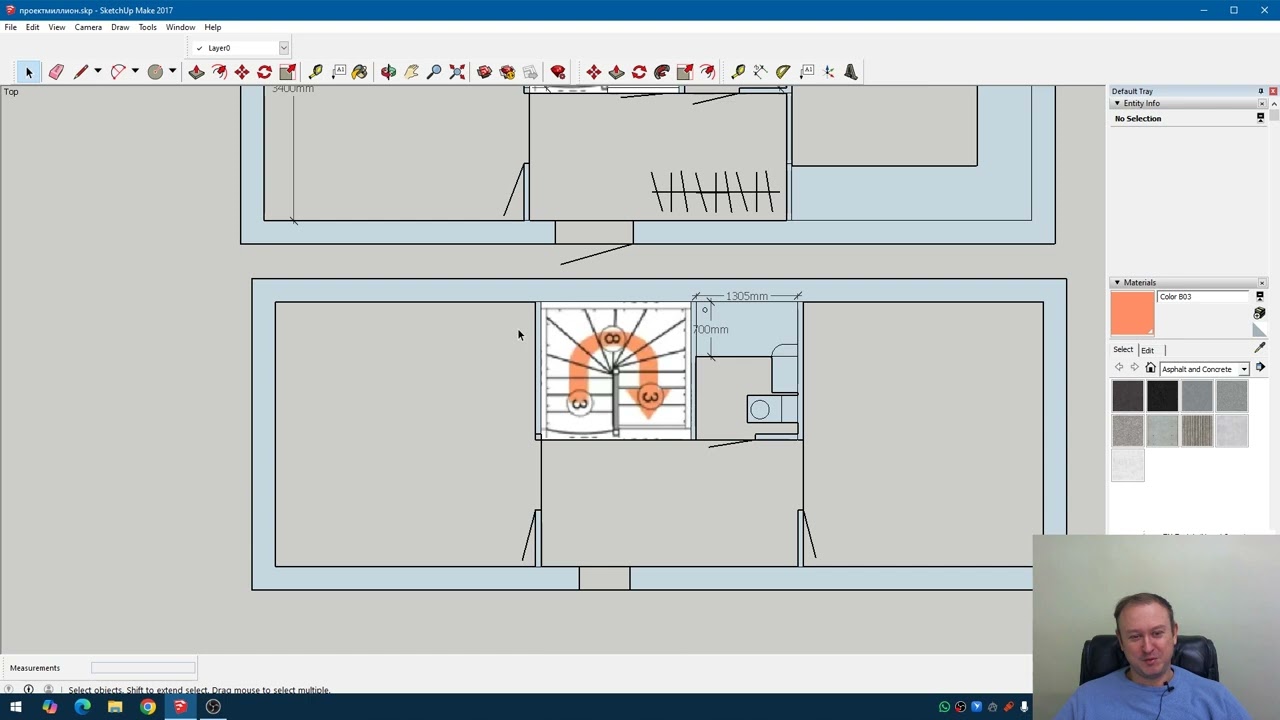Switch to the Materials Edit tab
This screenshot has height=720, width=1280.
point(1148,350)
